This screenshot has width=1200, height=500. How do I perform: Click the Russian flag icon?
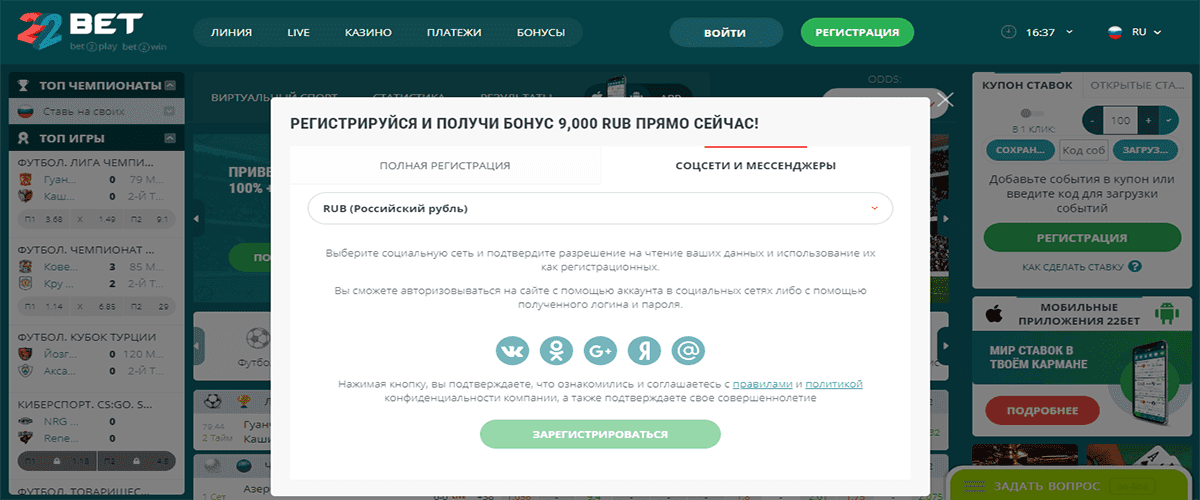tap(1114, 32)
